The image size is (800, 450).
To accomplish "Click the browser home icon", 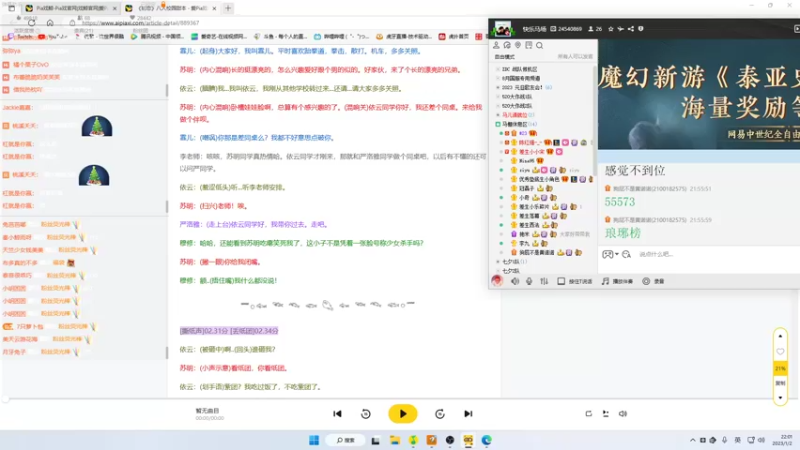I will [x=50, y=23].
